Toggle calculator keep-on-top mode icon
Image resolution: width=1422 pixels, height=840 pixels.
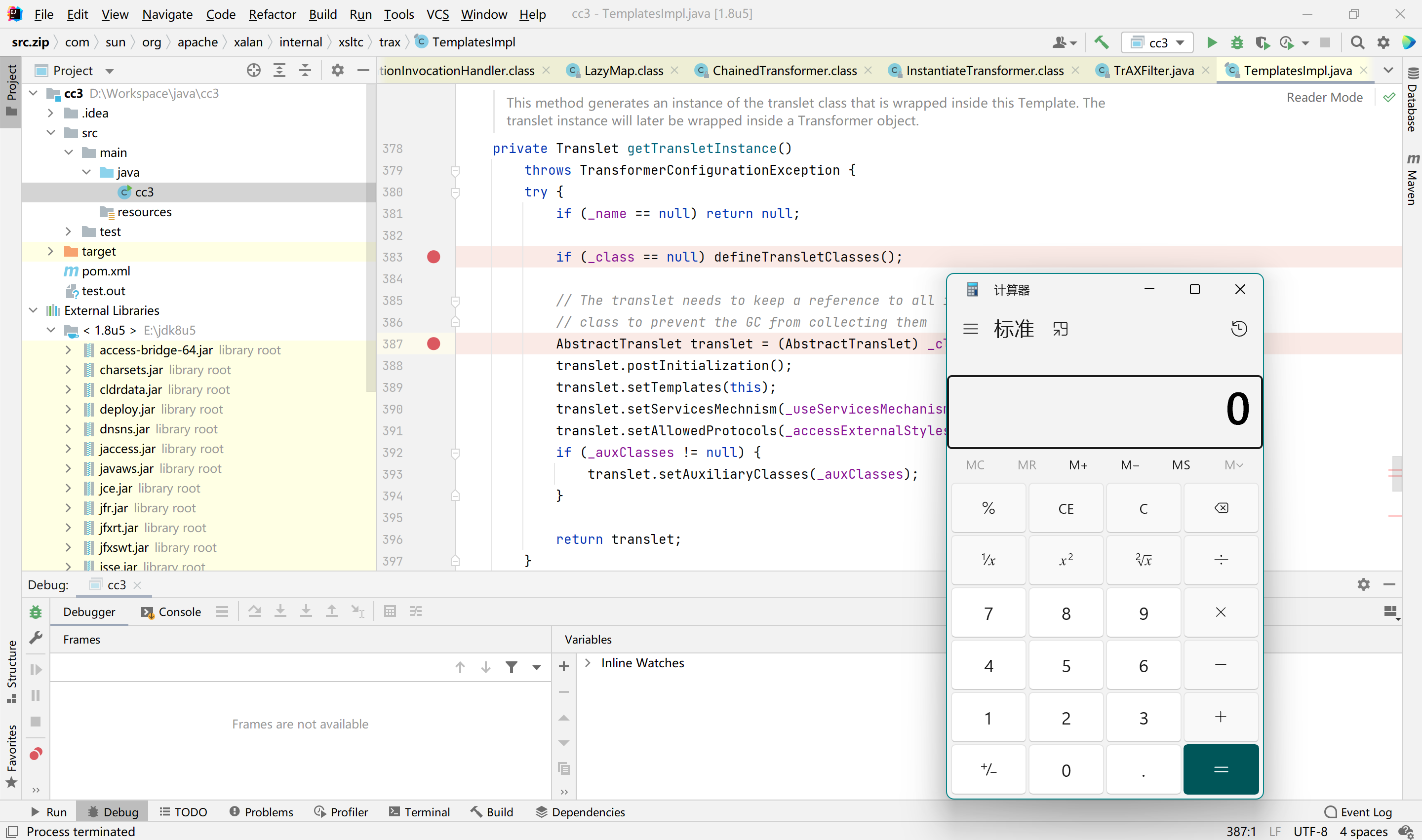1060,329
